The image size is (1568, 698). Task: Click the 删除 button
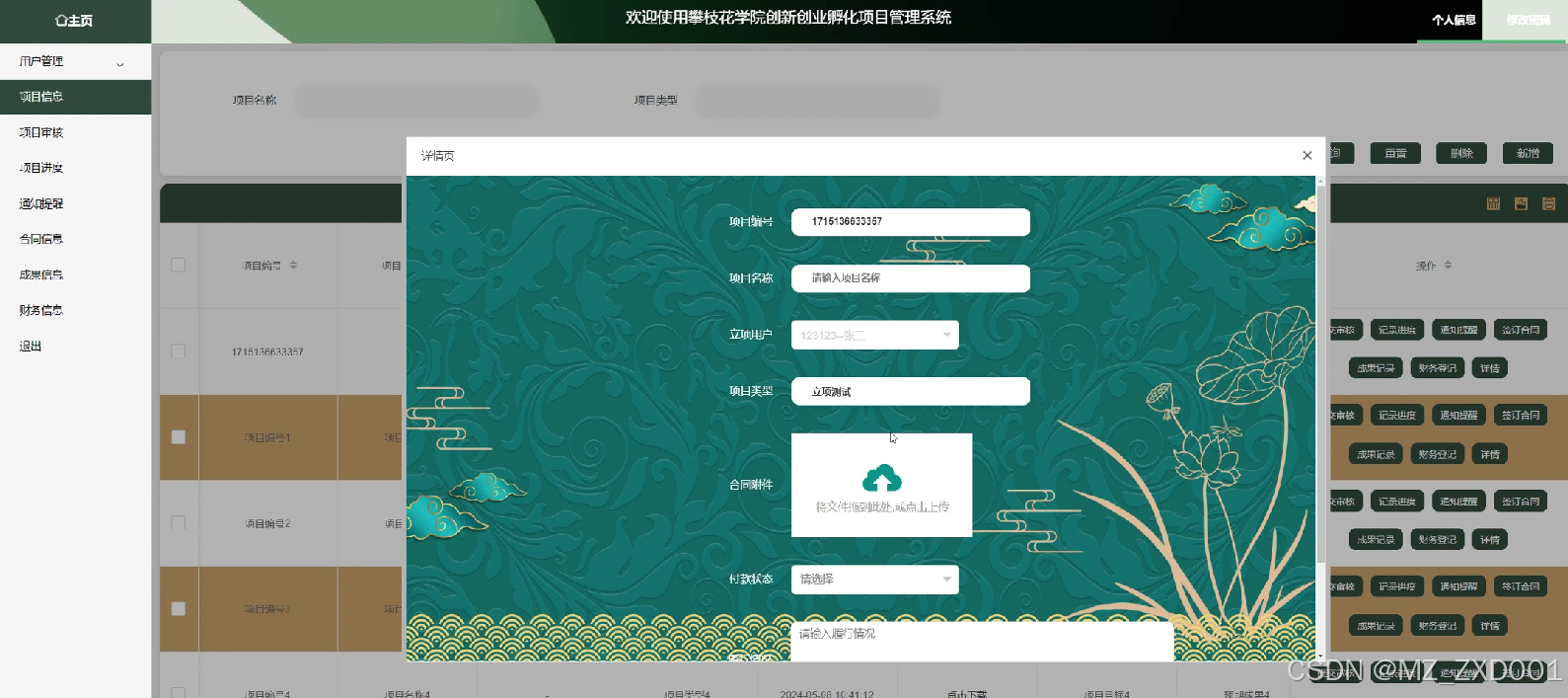(1461, 153)
